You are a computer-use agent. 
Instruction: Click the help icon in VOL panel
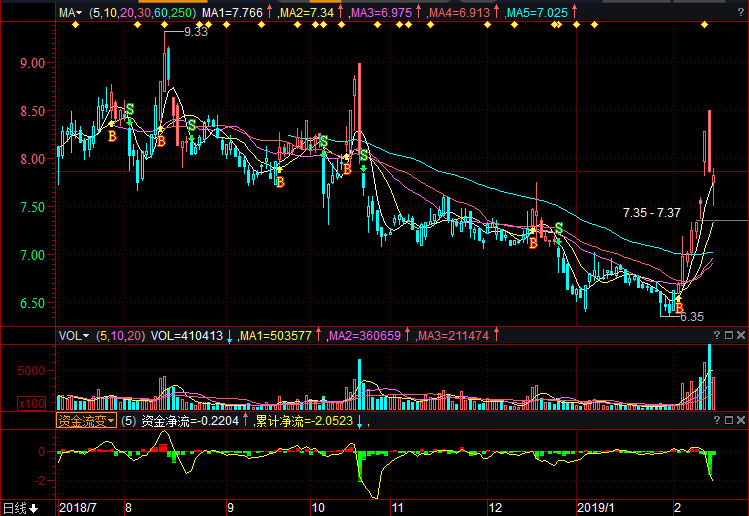click(715, 336)
